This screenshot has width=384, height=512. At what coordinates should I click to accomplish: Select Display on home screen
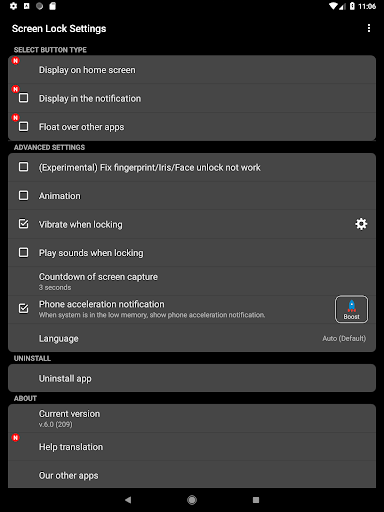192,70
